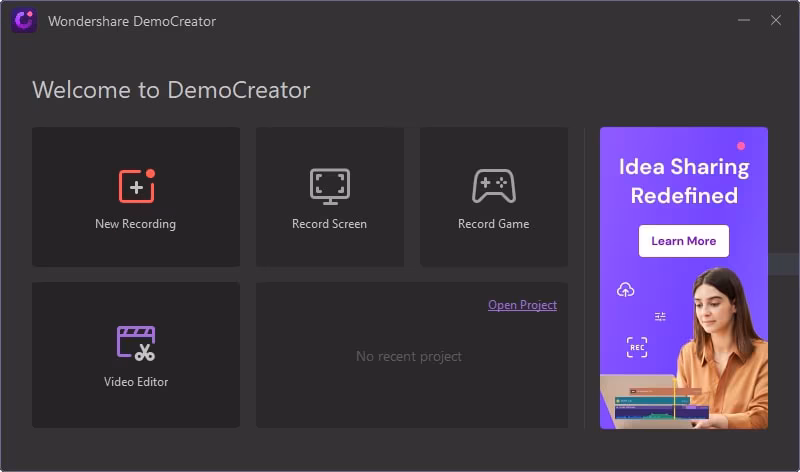Click the Wondershare DemoCreator title text
The height and width of the screenshot is (472, 800).
(x=132, y=21)
